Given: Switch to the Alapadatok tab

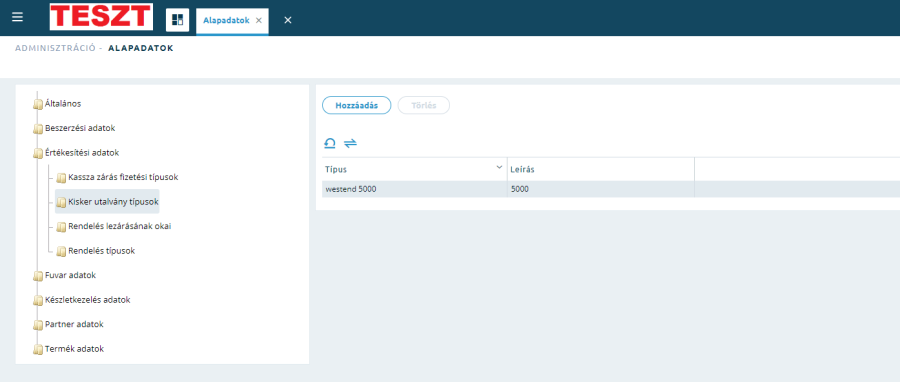Looking at the screenshot, I should (x=226, y=20).
